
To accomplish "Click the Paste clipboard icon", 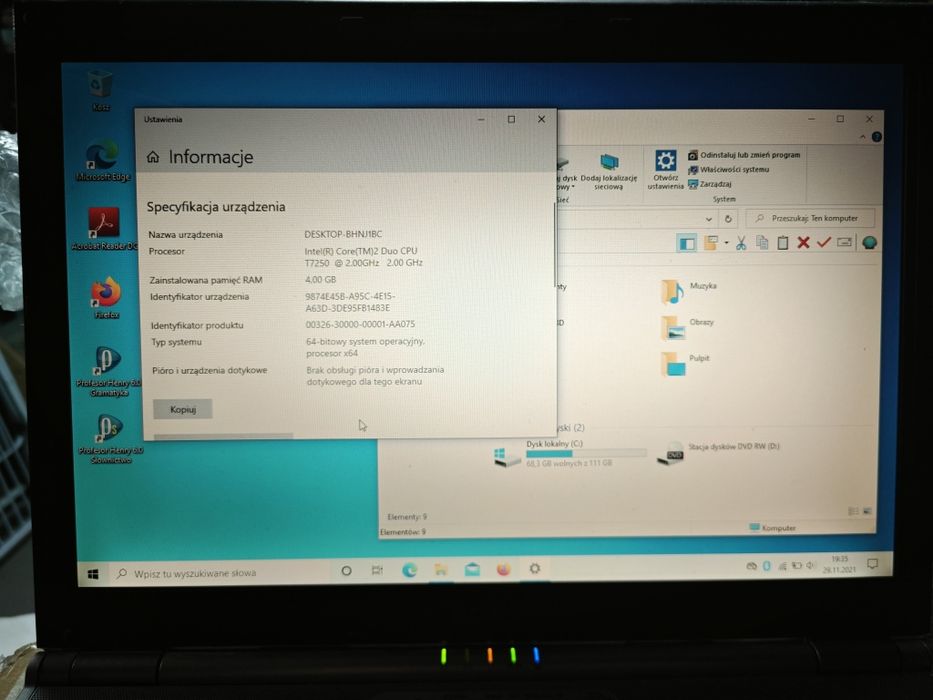I will point(782,243).
